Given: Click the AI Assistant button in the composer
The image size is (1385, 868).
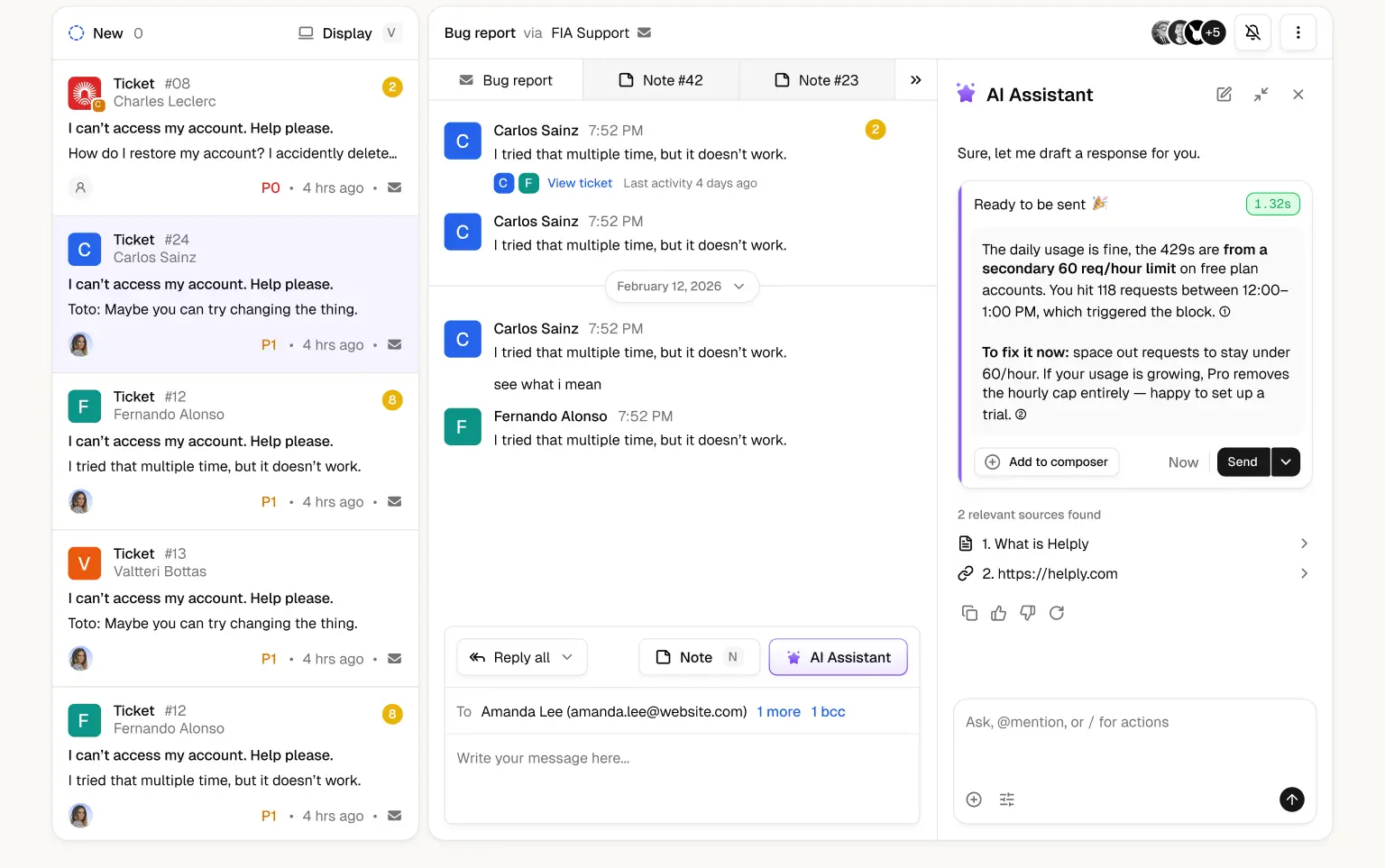Looking at the screenshot, I should click(x=838, y=657).
